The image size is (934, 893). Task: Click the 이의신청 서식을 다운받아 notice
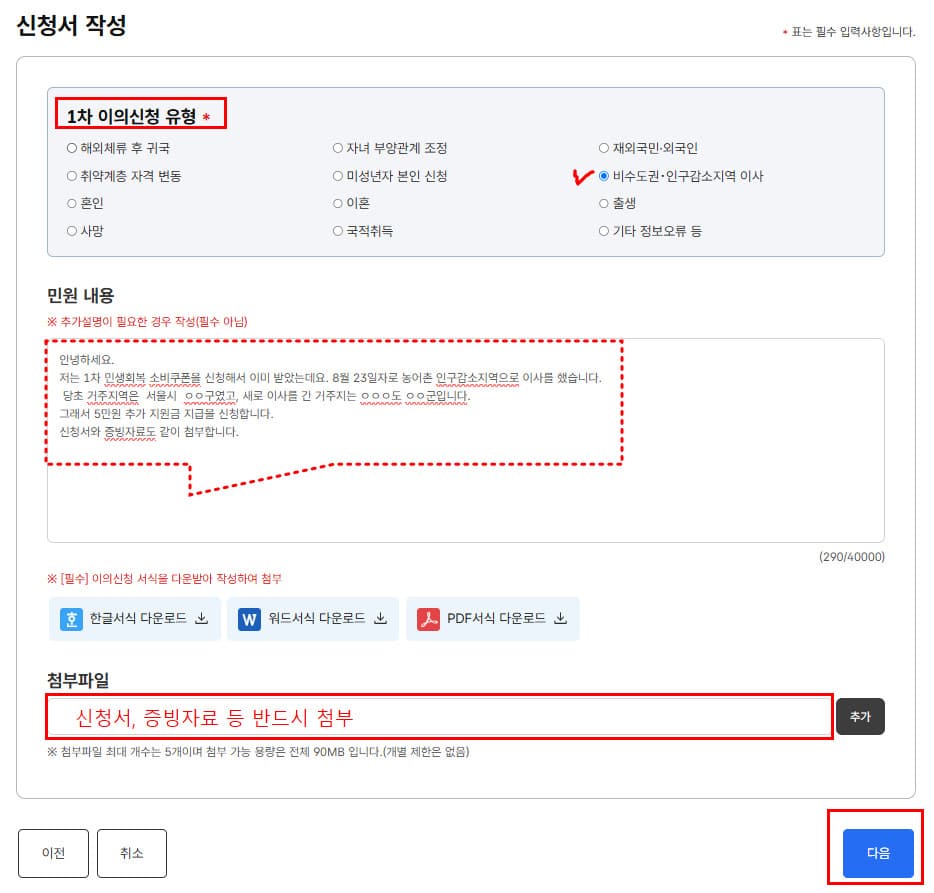(x=164, y=578)
